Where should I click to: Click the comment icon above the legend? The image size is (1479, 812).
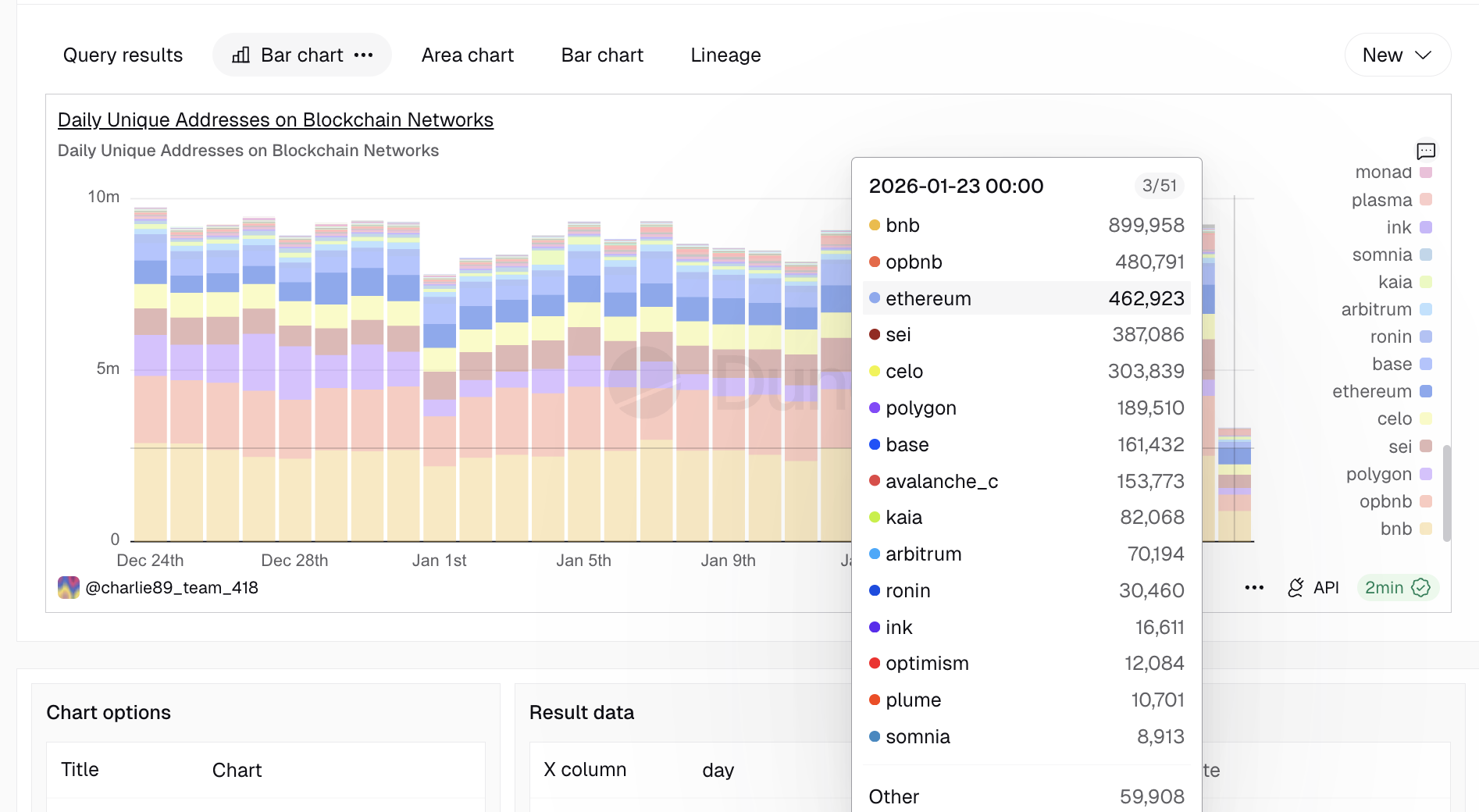[x=1425, y=151]
